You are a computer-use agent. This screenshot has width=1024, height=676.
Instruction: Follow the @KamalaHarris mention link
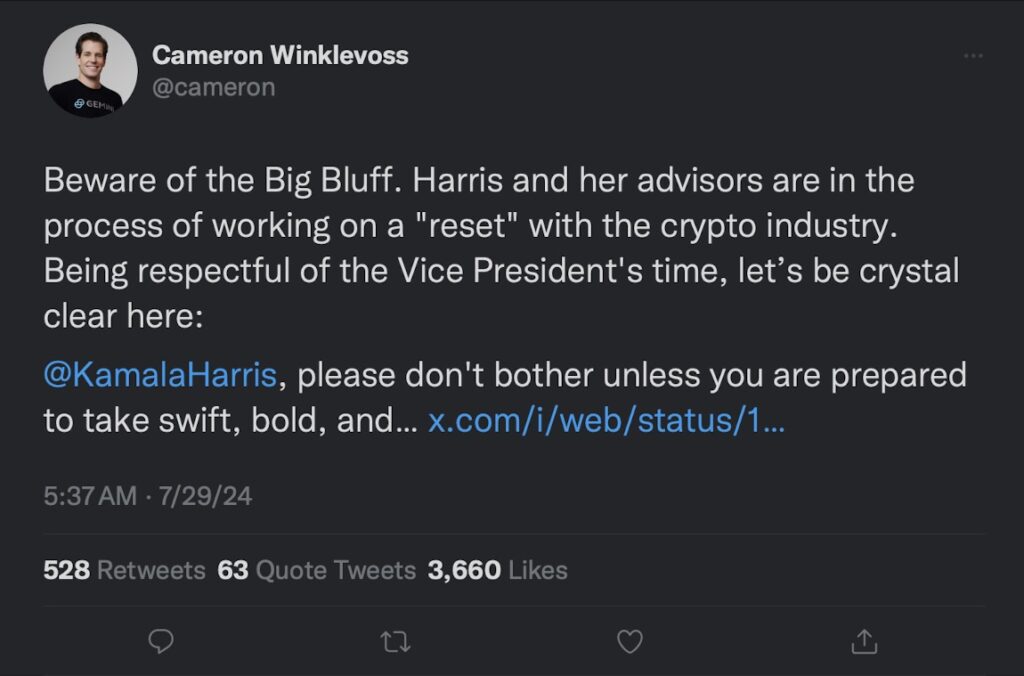[x=160, y=376]
